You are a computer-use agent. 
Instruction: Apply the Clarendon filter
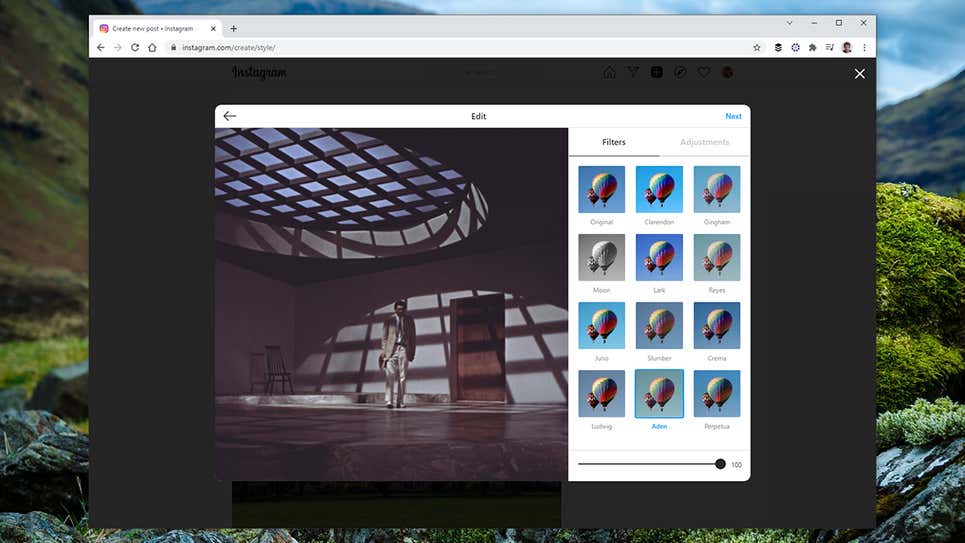(659, 189)
